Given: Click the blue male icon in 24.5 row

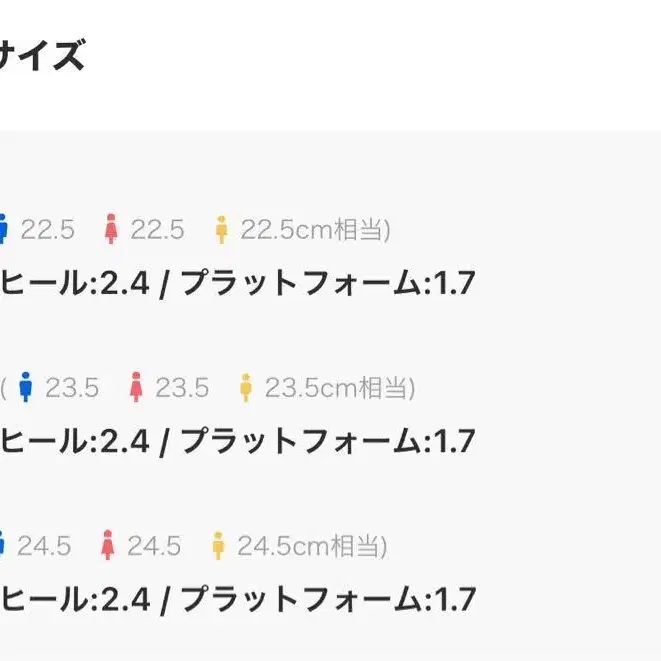Looking at the screenshot, I should pos(2,545).
